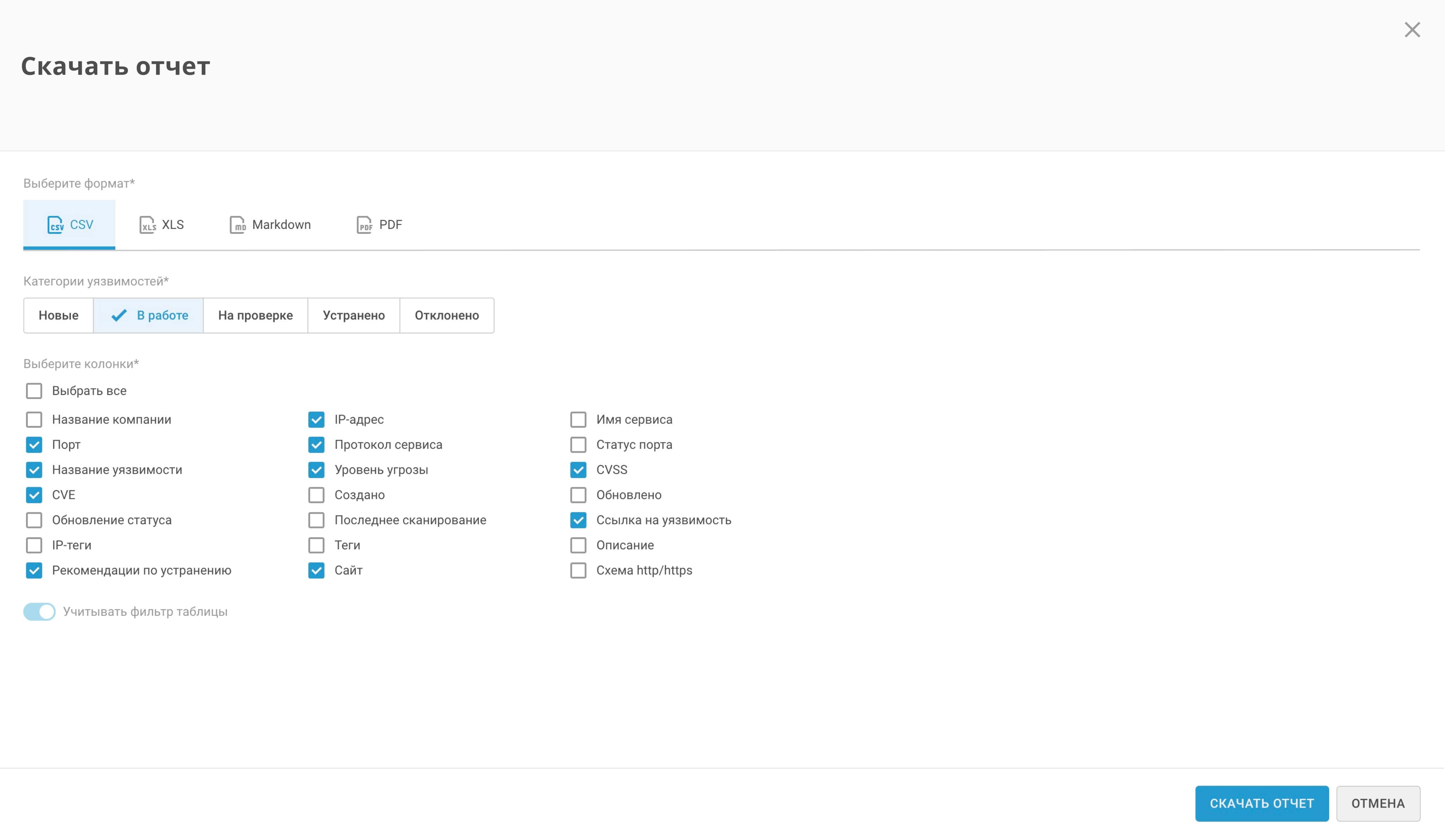Enable the Описание column checkbox
The width and height of the screenshot is (1445, 840).
coord(578,545)
